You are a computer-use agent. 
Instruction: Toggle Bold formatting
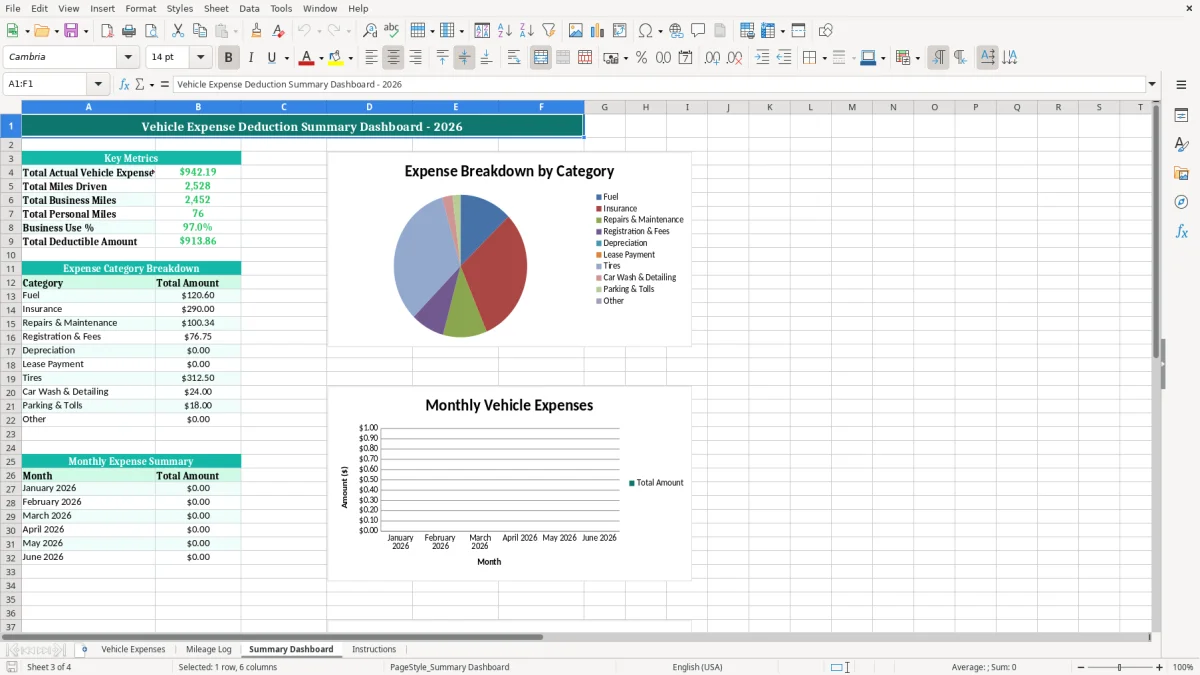coord(229,58)
